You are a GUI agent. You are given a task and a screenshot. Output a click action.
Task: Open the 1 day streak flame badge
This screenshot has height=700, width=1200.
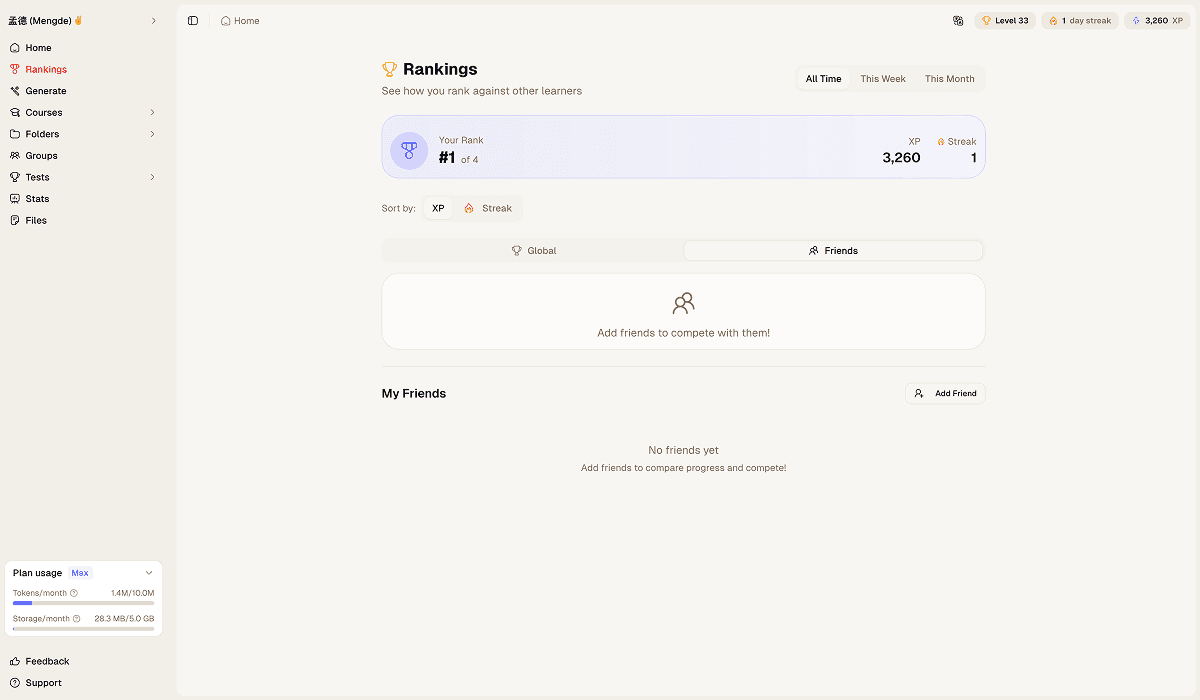point(1079,20)
